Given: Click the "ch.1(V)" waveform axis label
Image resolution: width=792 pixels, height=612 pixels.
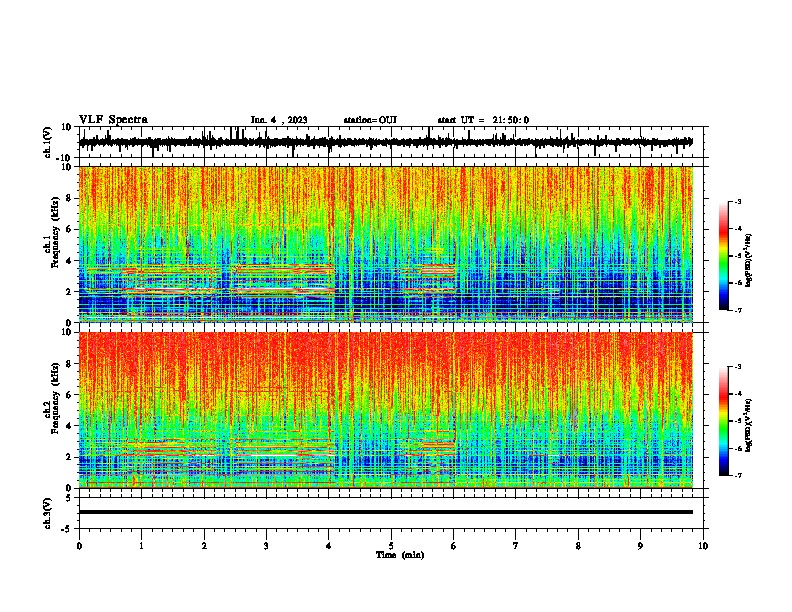Looking at the screenshot, I should point(48,142).
